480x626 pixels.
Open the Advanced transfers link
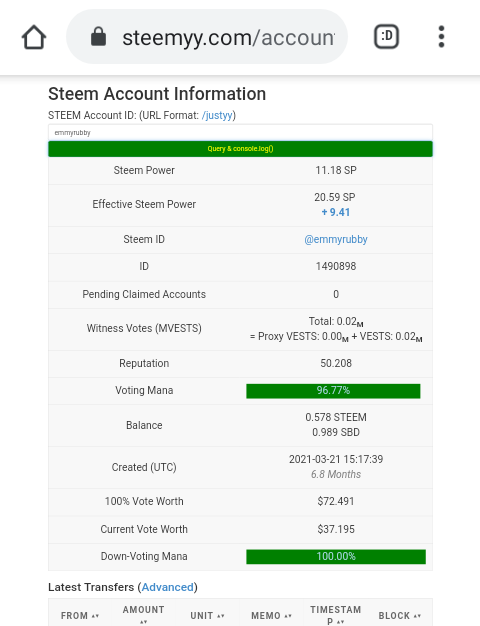(x=167, y=587)
